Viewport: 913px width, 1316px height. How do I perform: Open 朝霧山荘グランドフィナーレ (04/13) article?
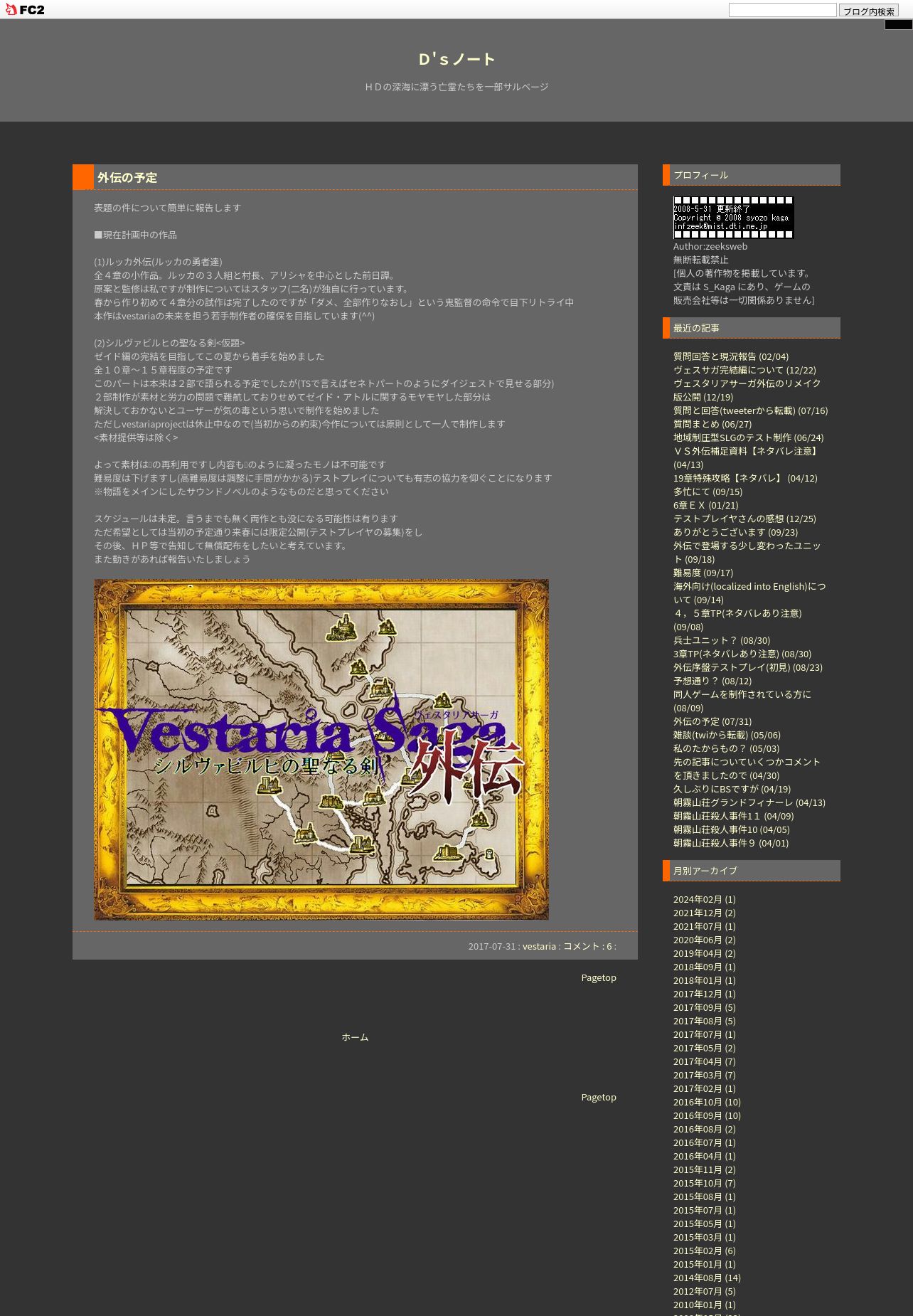point(749,802)
